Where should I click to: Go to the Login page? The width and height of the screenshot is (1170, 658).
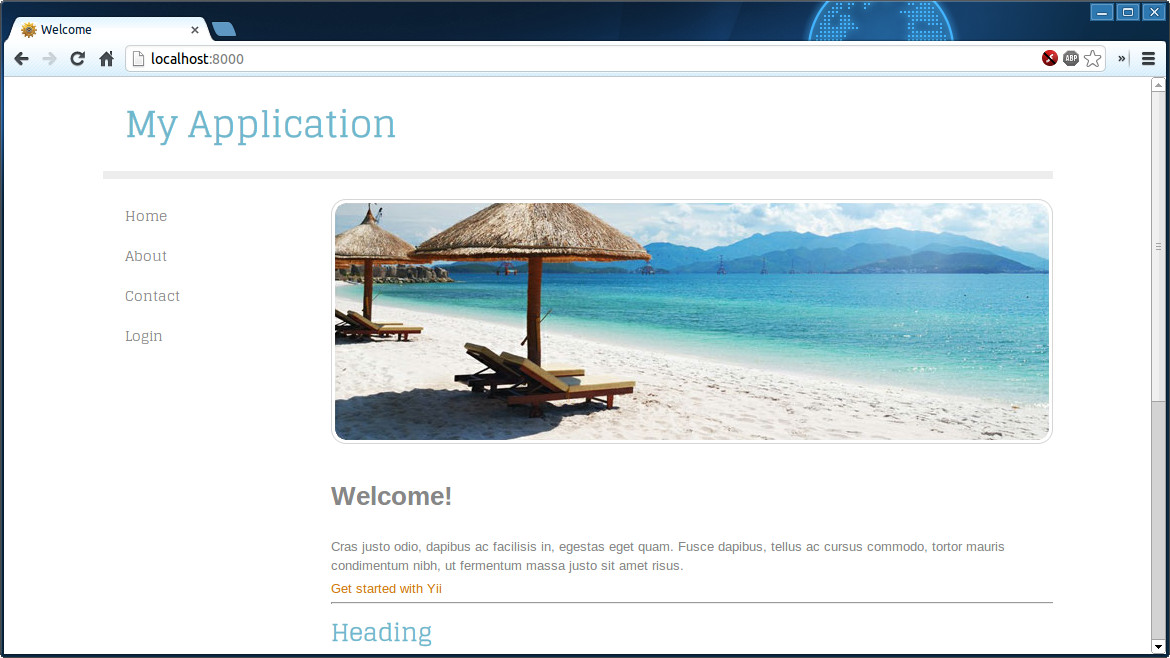click(143, 336)
